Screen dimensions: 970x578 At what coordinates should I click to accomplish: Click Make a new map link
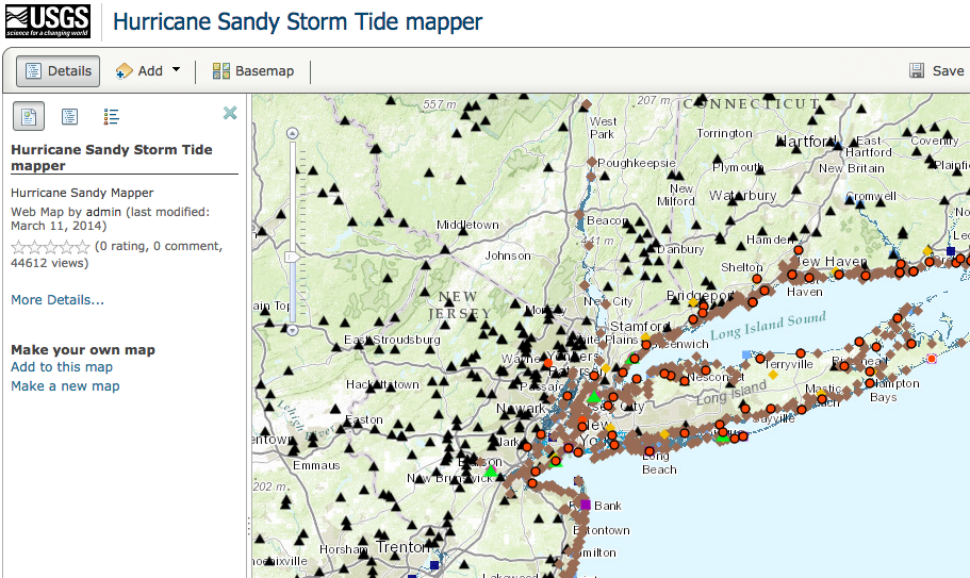[65, 386]
